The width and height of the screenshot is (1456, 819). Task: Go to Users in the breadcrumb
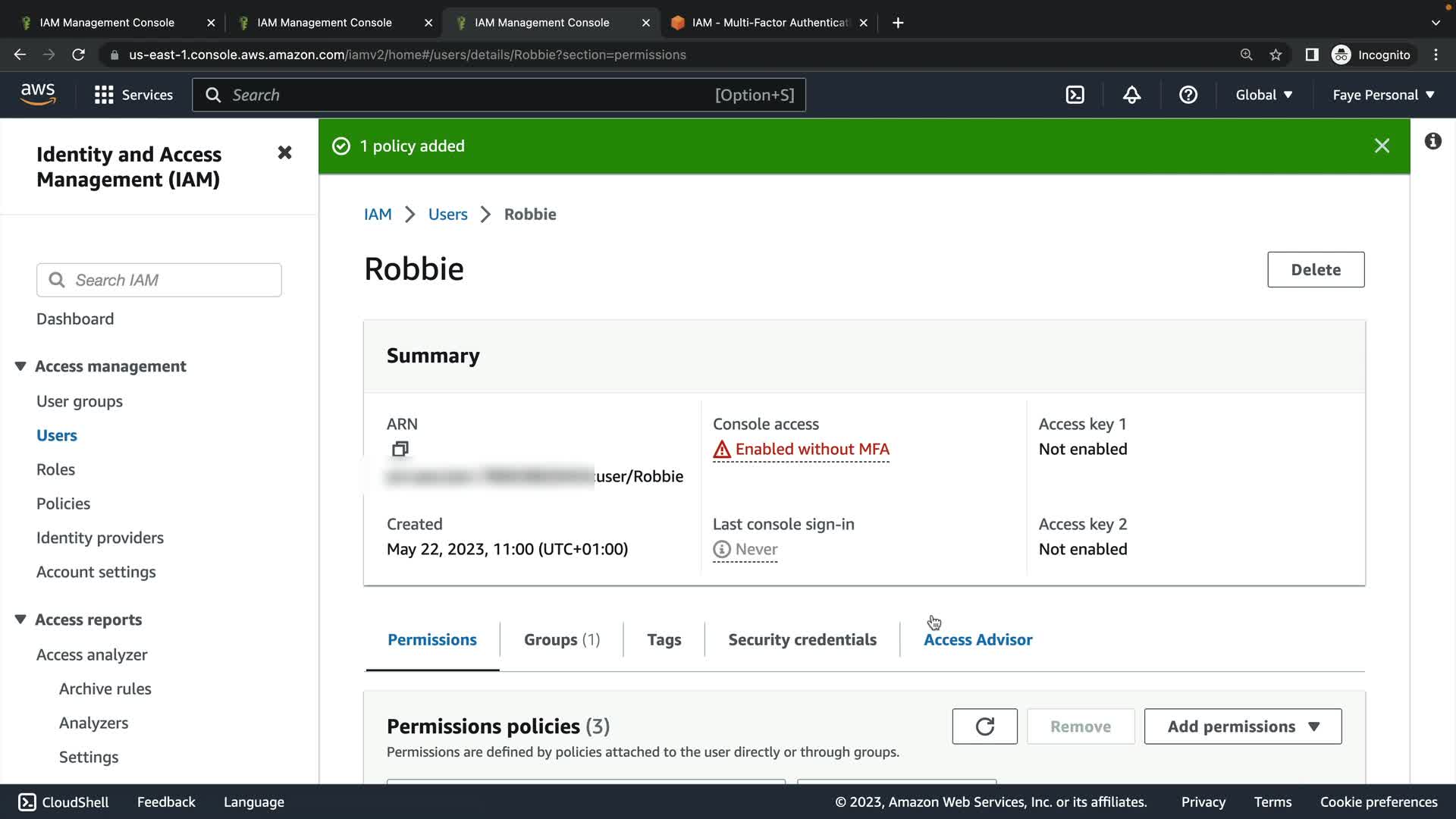click(x=447, y=214)
